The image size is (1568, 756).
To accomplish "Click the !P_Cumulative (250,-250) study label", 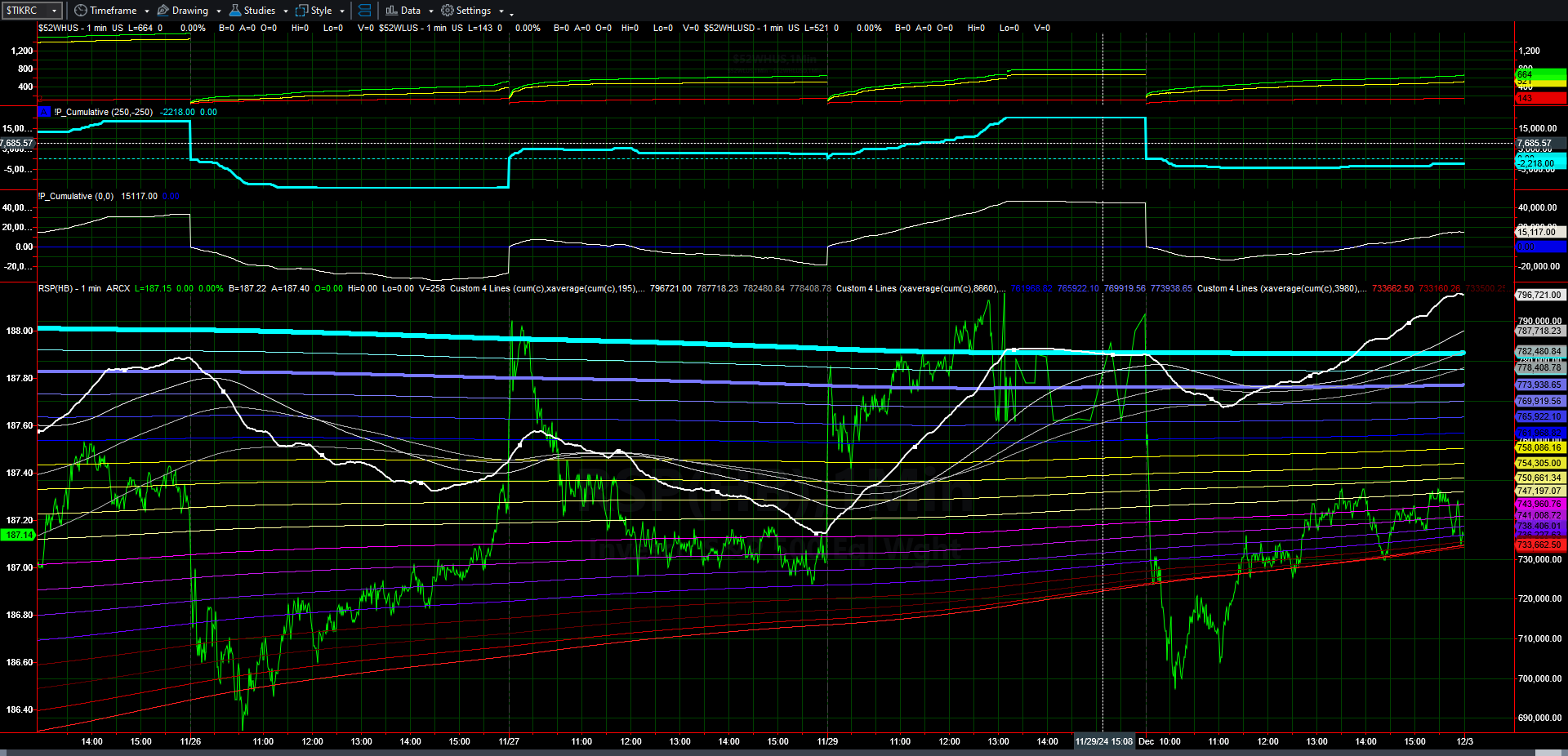I will [104, 112].
